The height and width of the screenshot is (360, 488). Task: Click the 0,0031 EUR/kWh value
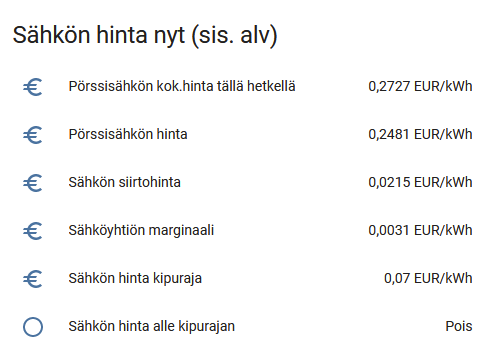click(420, 230)
